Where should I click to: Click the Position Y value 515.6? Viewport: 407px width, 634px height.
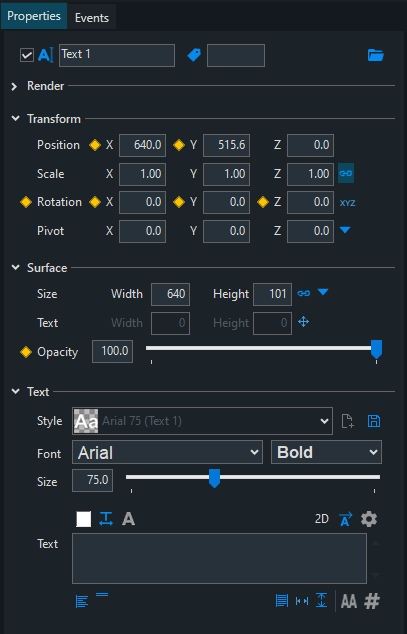(x=226, y=145)
